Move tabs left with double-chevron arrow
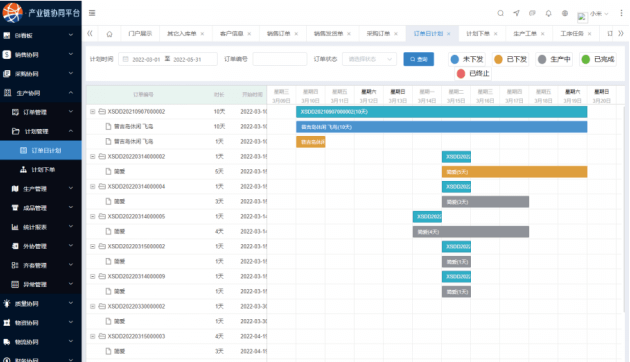 (x=90, y=34)
